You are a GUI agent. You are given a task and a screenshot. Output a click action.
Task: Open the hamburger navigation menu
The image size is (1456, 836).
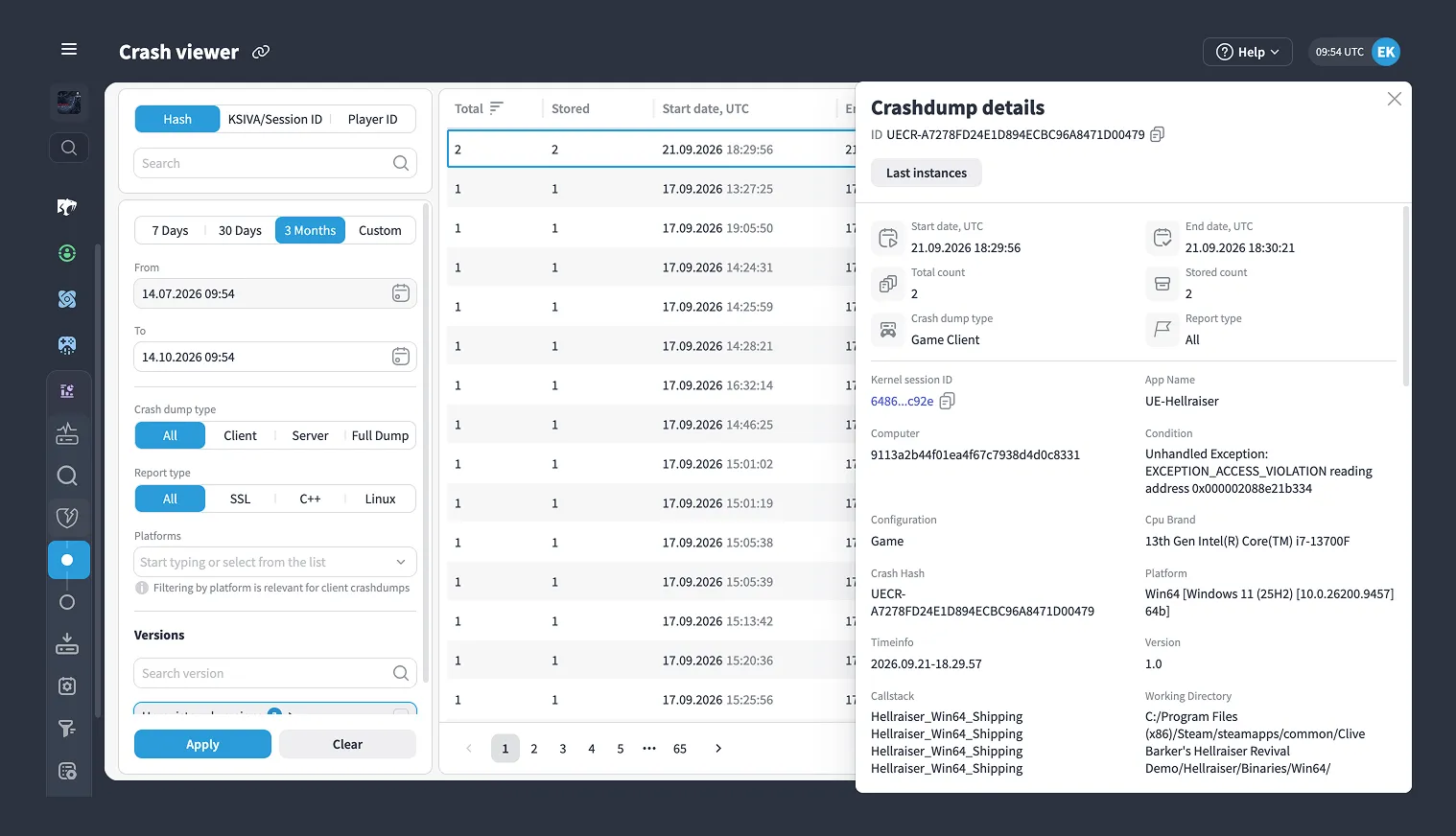[x=69, y=49]
